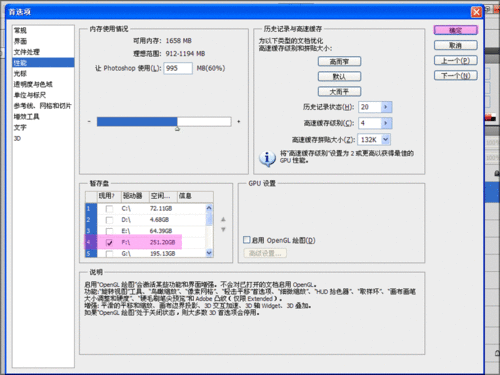Select the 4.68GB free space cell
The height and width of the screenshot is (375, 500).
click(159, 220)
